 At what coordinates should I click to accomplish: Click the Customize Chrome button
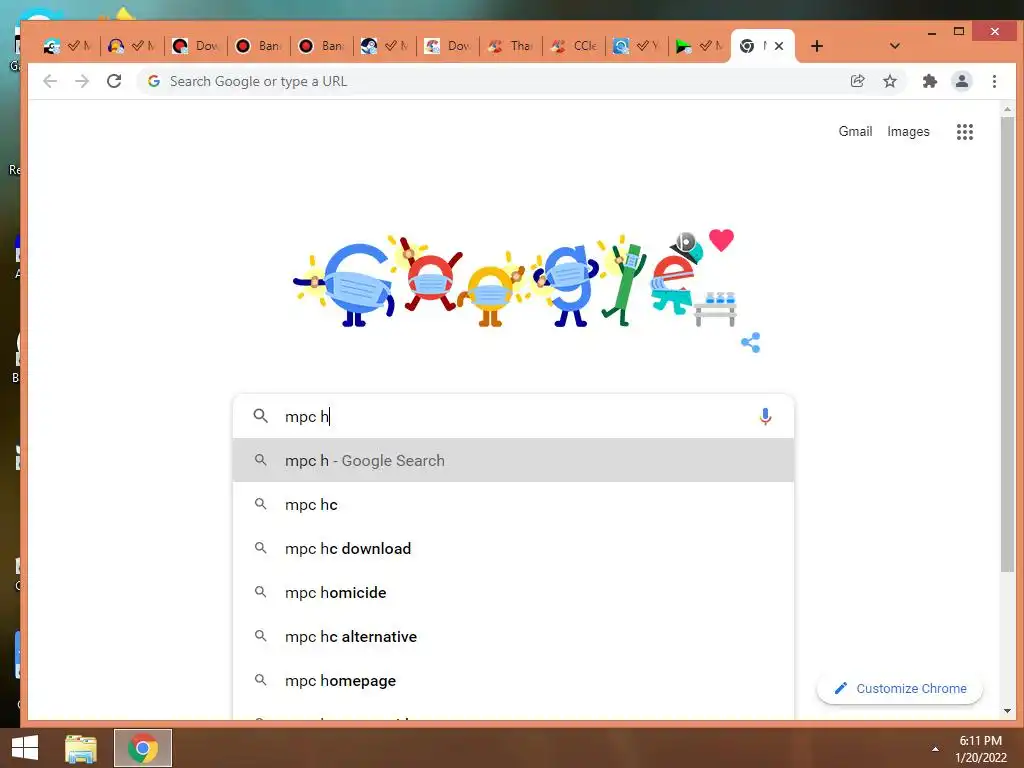tap(900, 688)
